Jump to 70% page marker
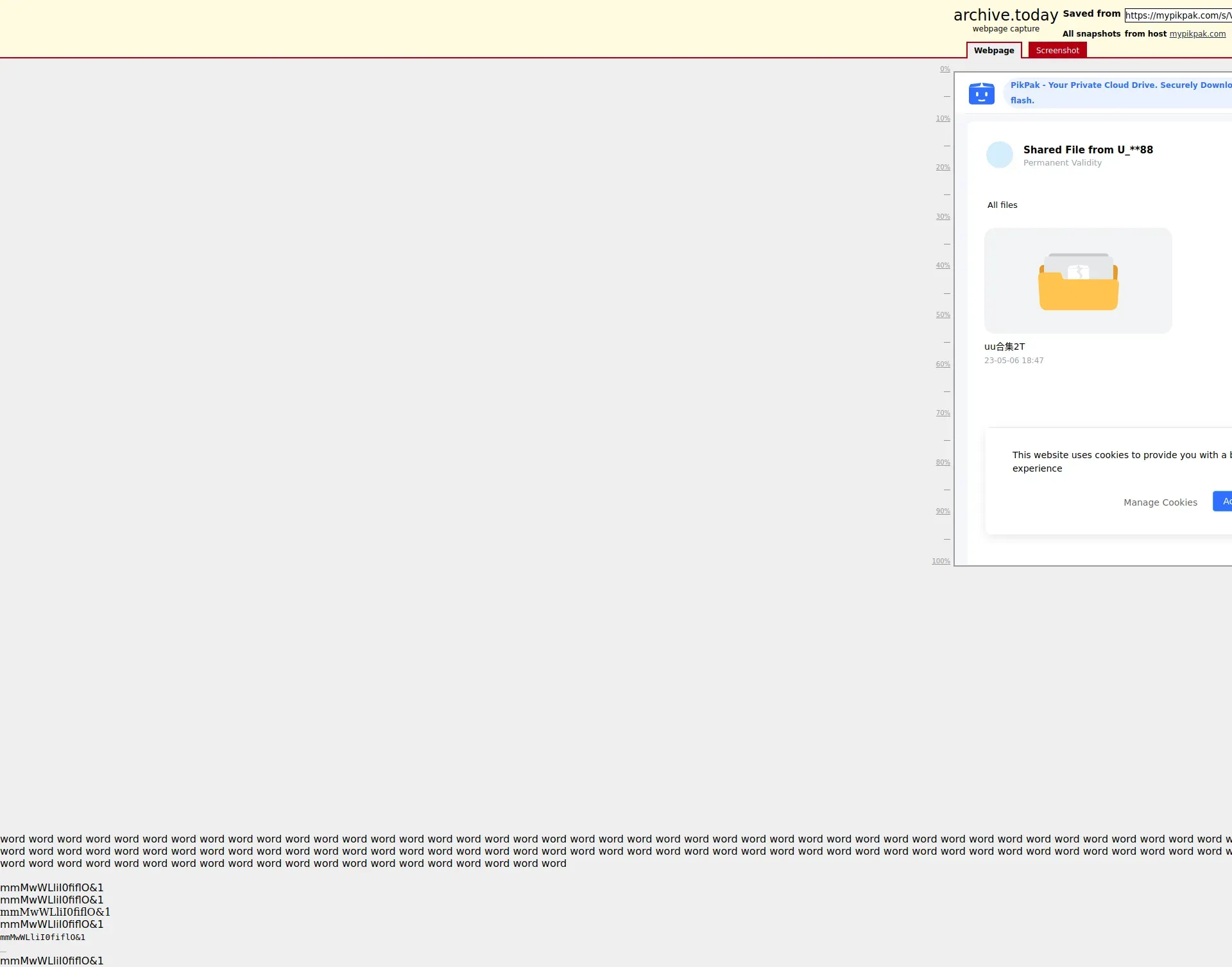 click(x=943, y=413)
